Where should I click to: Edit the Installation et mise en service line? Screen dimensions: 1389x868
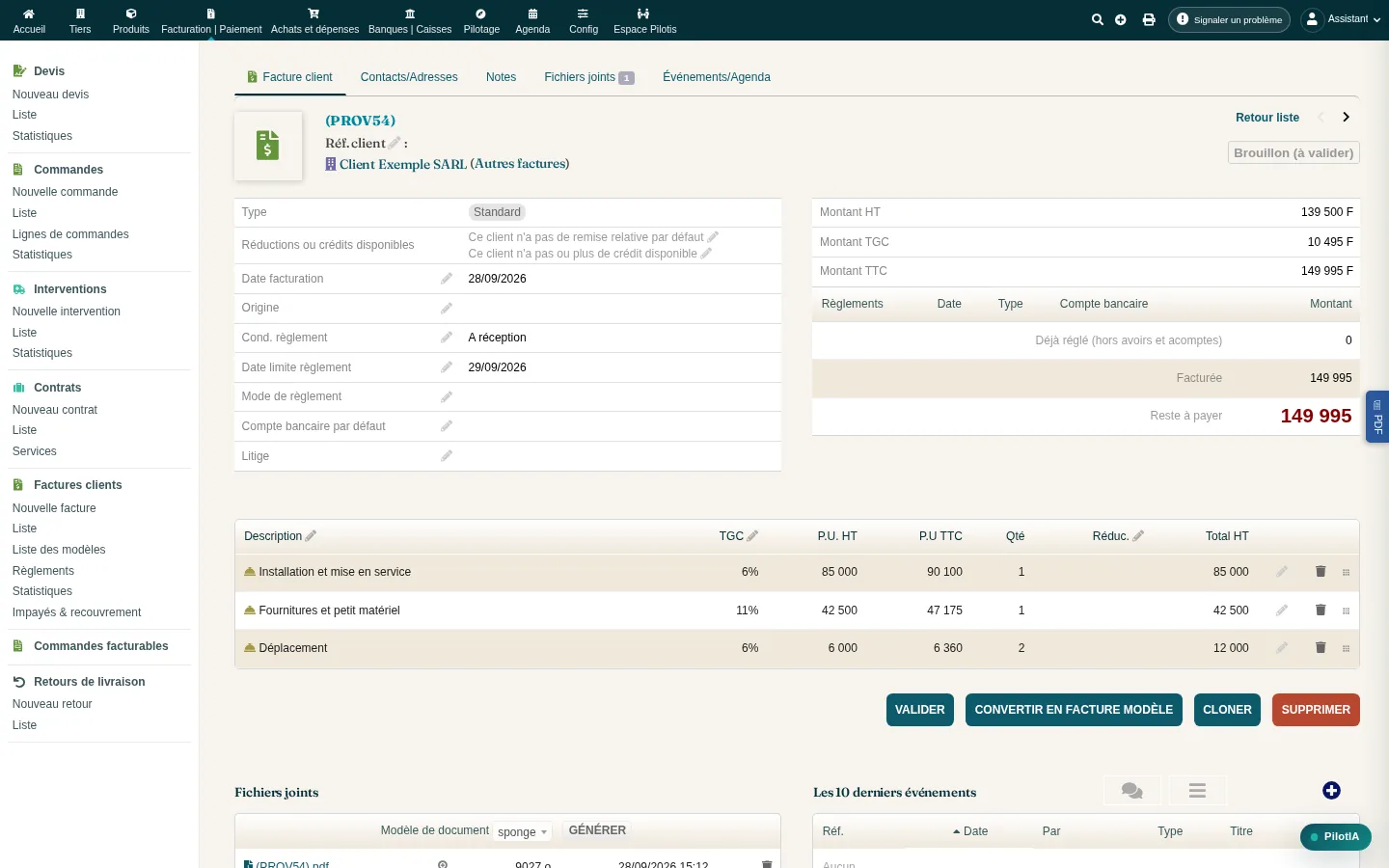pyautogui.click(x=1282, y=572)
